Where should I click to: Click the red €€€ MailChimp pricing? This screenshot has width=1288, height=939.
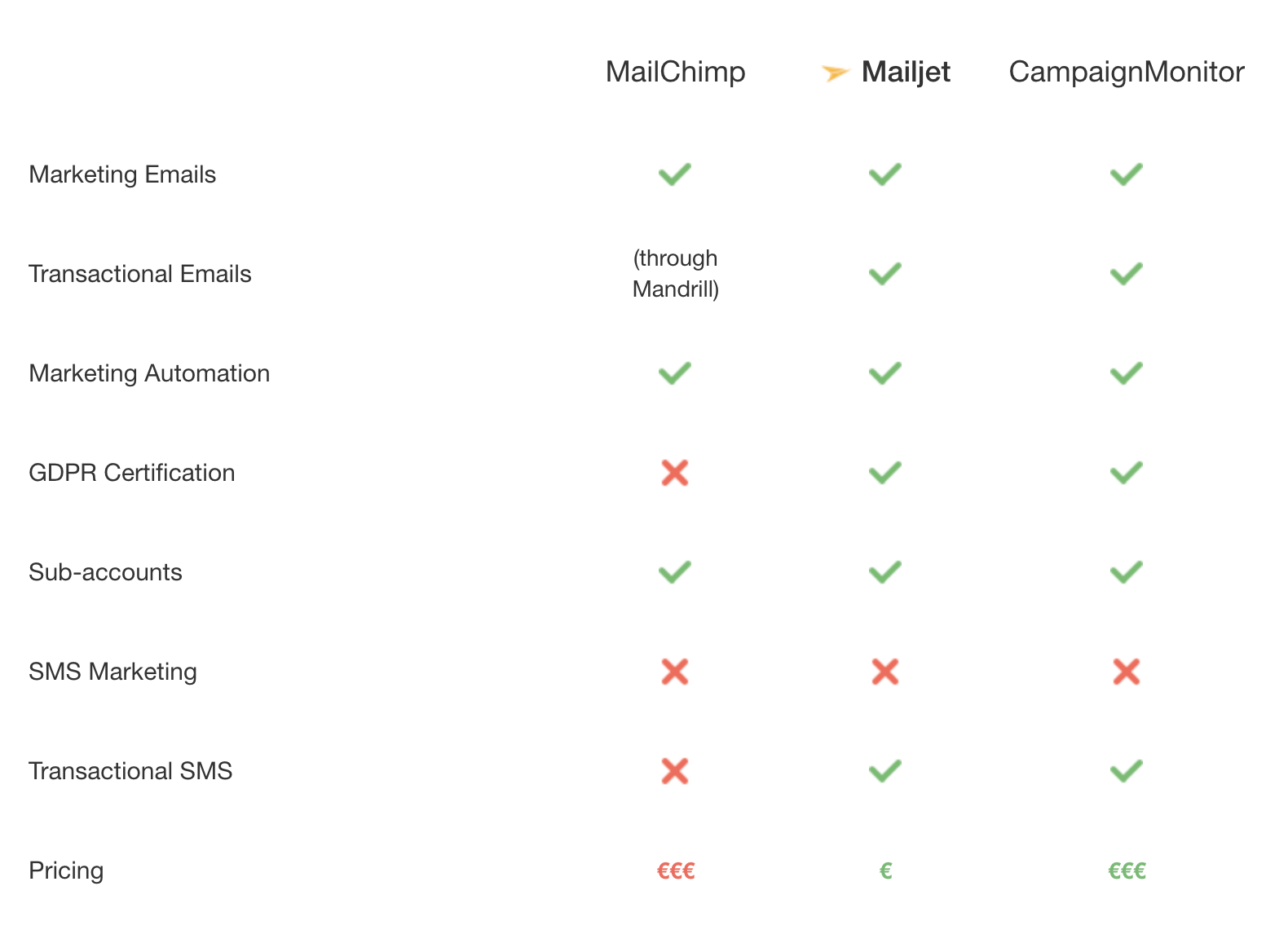(x=676, y=871)
